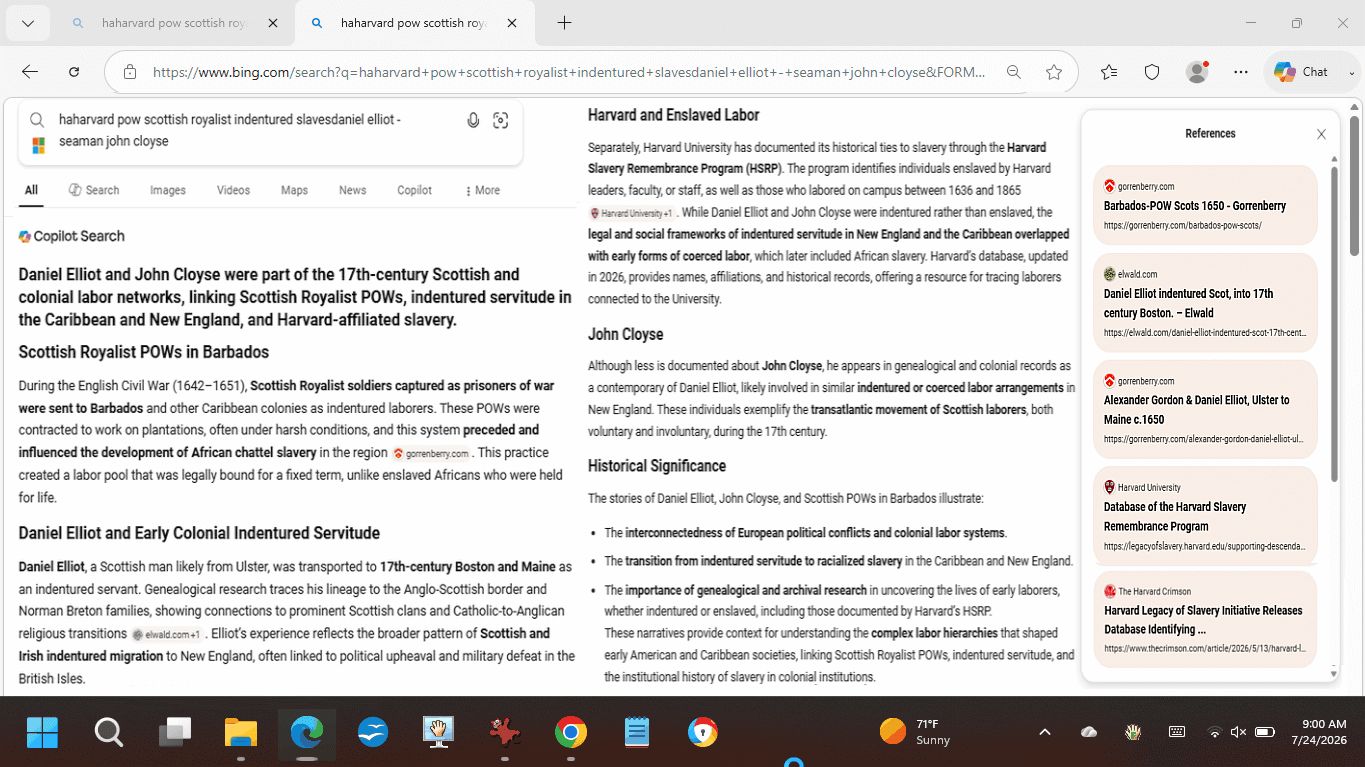Close the References panel
The height and width of the screenshot is (767, 1365).
pos(1321,134)
